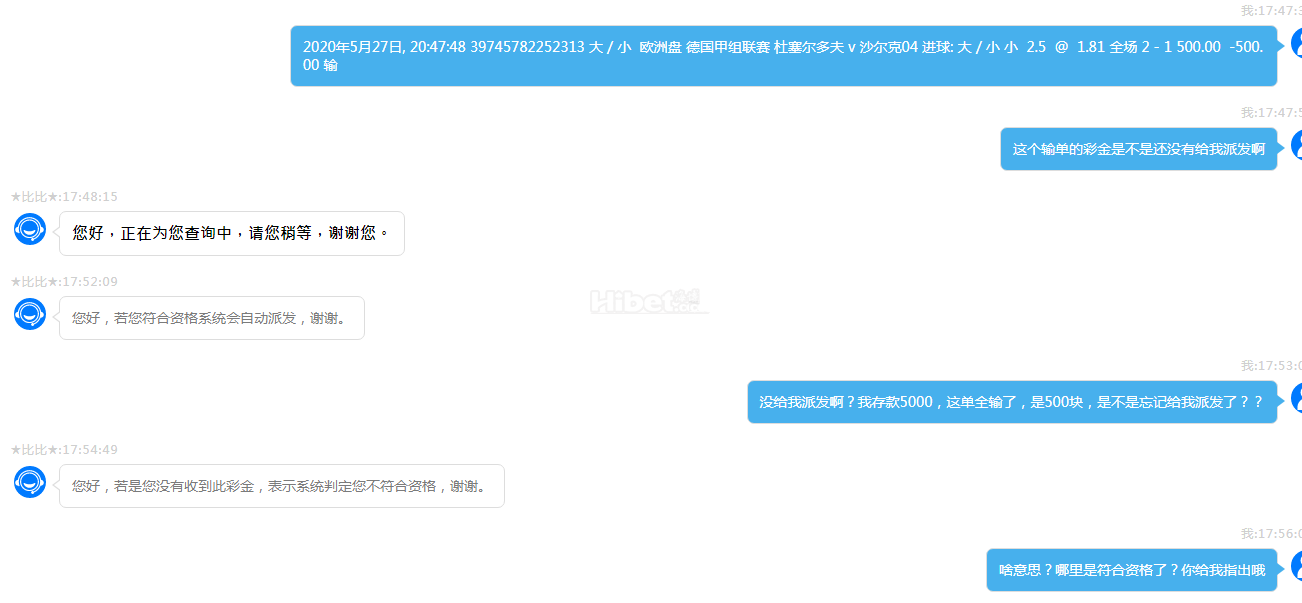The width and height of the screenshot is (1302, 603).
Task: Click the message 这个输单的彩金是不是还没有给我派发啊
Action: pyautogui.click(x=1139, y=149)
